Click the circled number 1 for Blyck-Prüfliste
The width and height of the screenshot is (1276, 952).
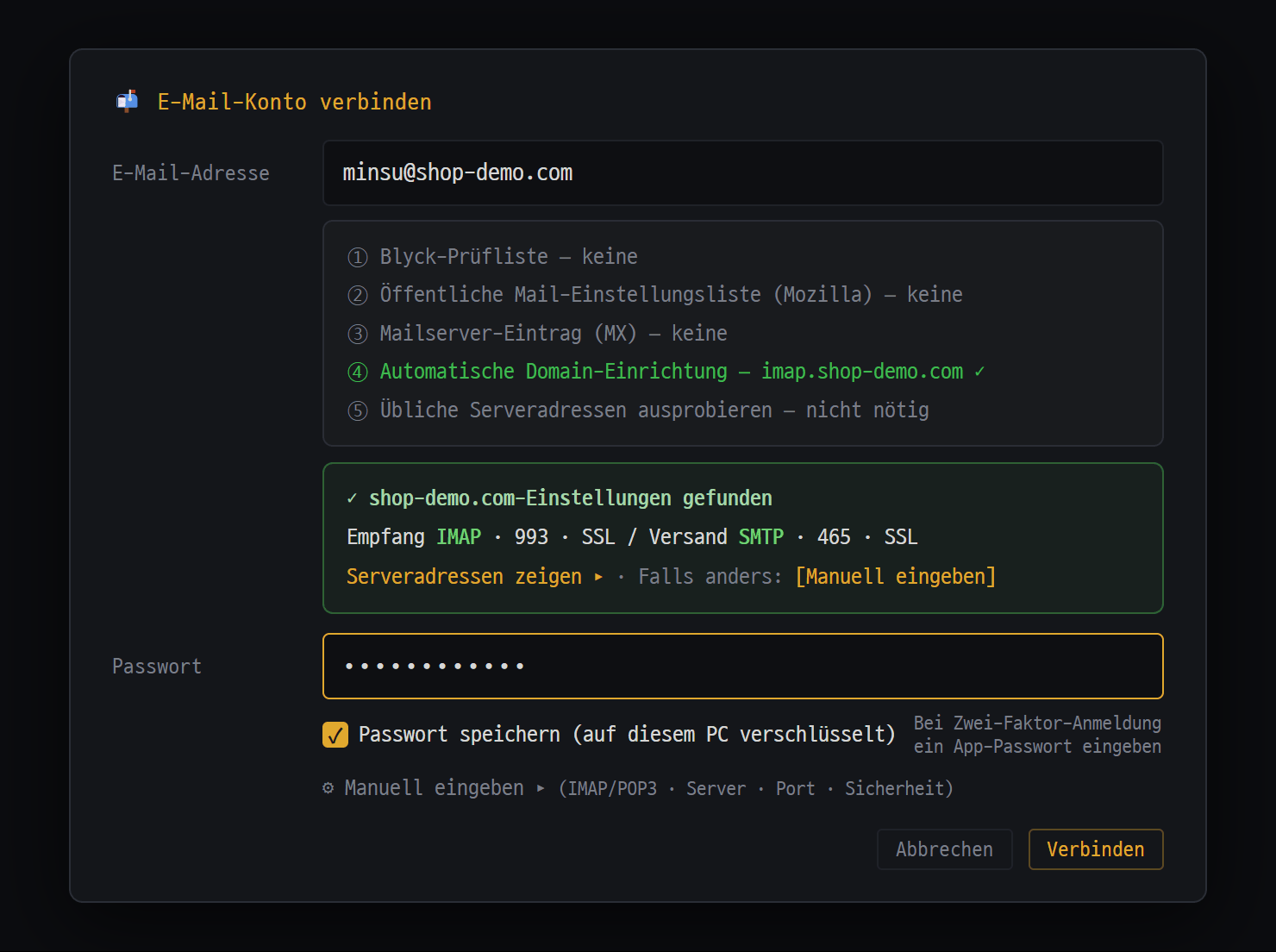coord(358,257)
